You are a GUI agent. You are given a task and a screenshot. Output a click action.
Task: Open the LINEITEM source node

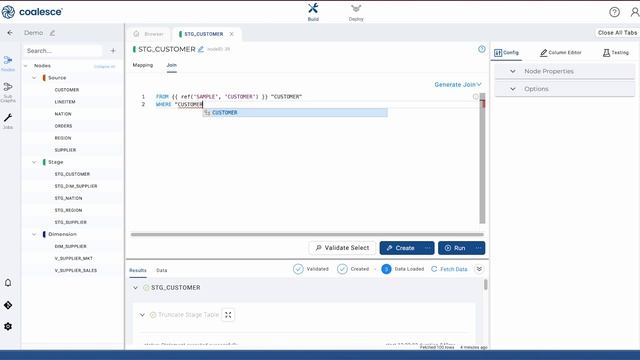point(65,102)
